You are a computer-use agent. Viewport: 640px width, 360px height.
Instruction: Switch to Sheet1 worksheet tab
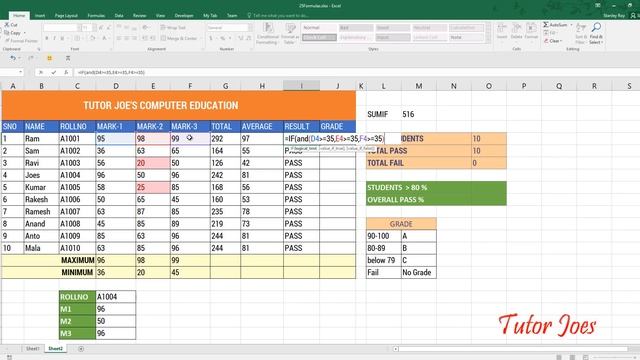(33, 349)
